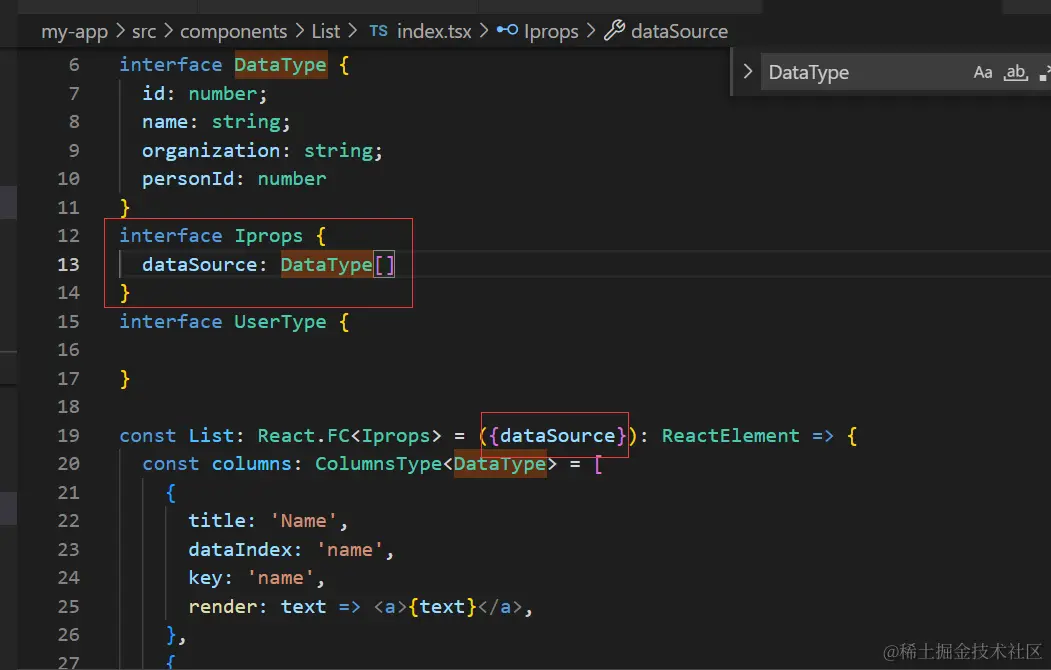The height and width of the screenshot is (670, 1051).
Task: Toggle Match Case (Aa) in find widget
Action: [x=983, y=72]
